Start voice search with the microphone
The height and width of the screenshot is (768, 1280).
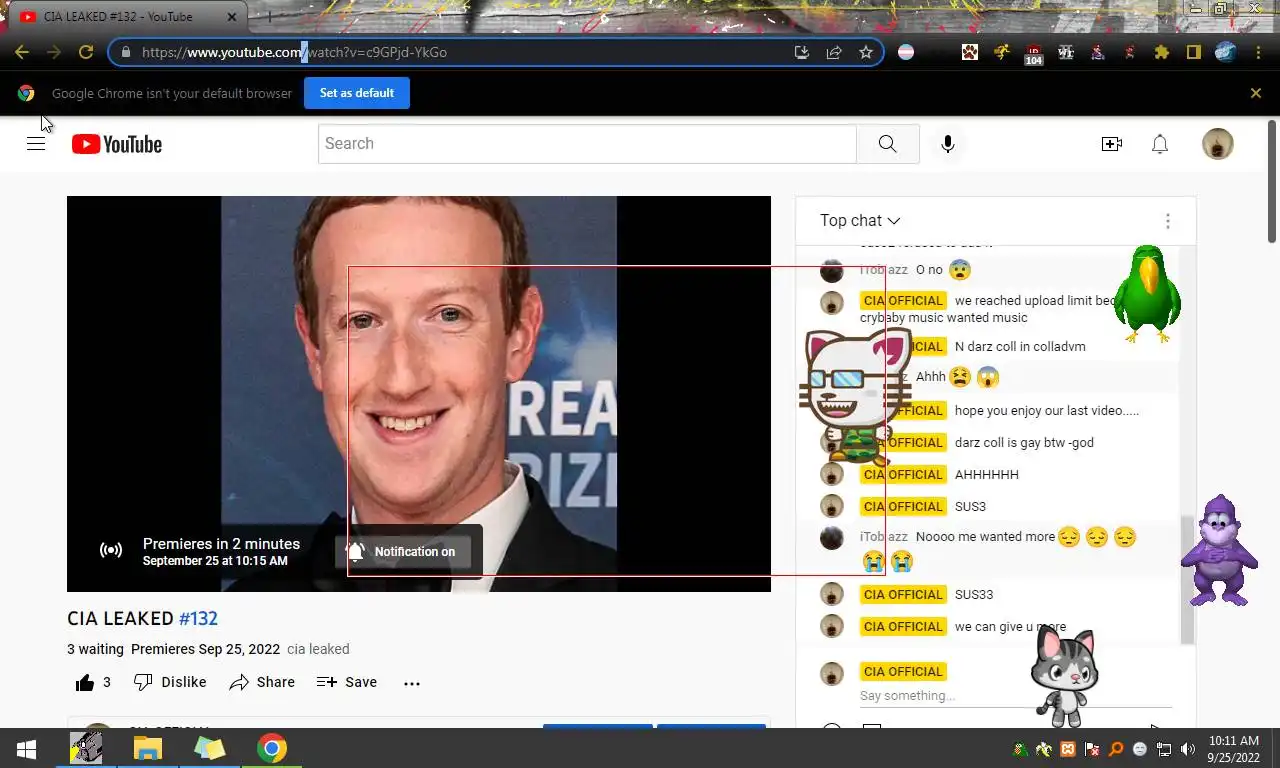tap(948, 144)
